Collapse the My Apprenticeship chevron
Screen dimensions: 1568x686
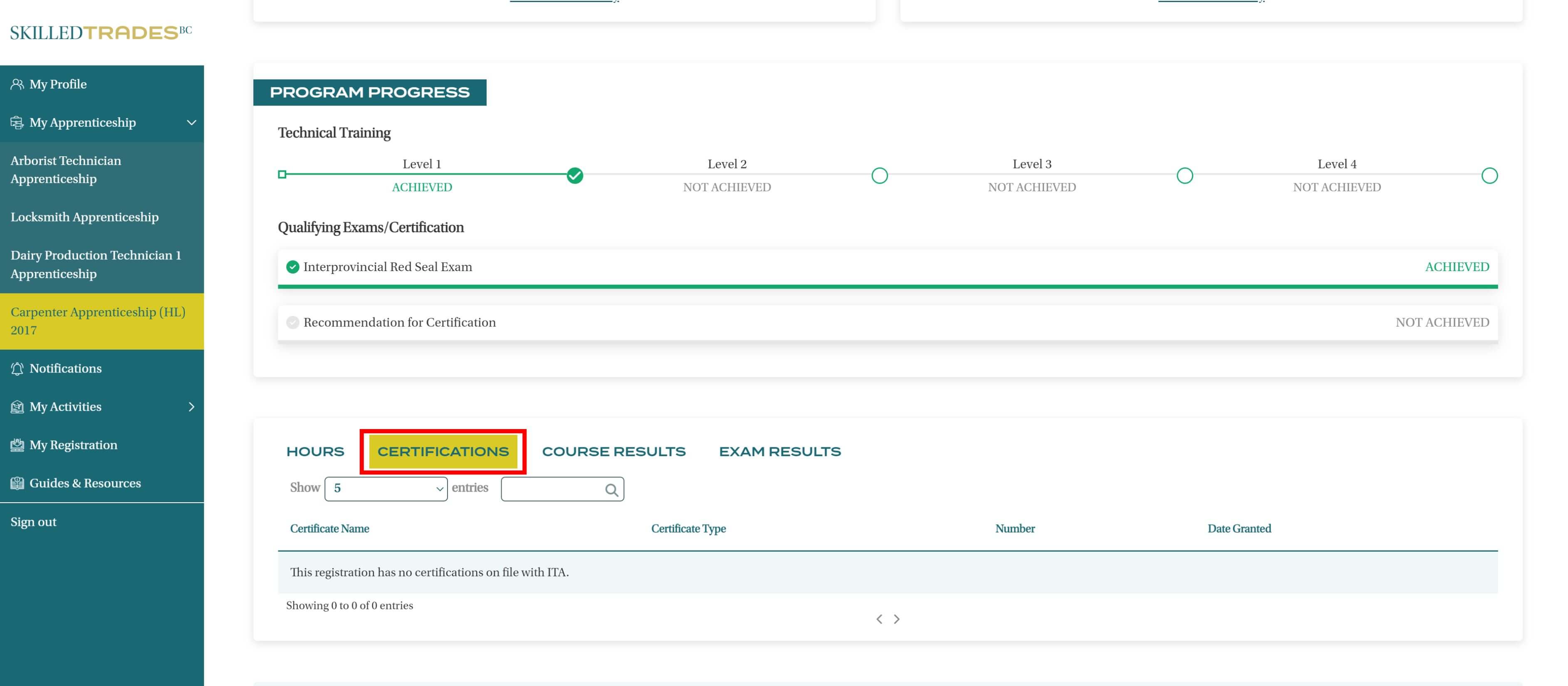(191, 122)
